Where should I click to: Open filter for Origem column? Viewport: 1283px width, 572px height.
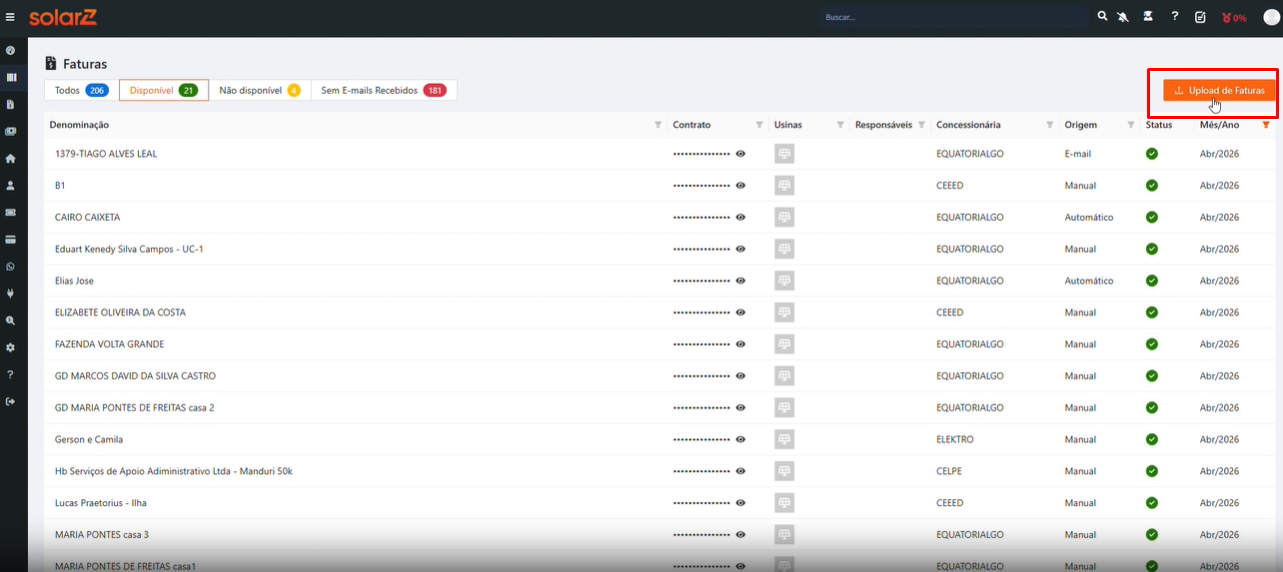coord(1131,125)
